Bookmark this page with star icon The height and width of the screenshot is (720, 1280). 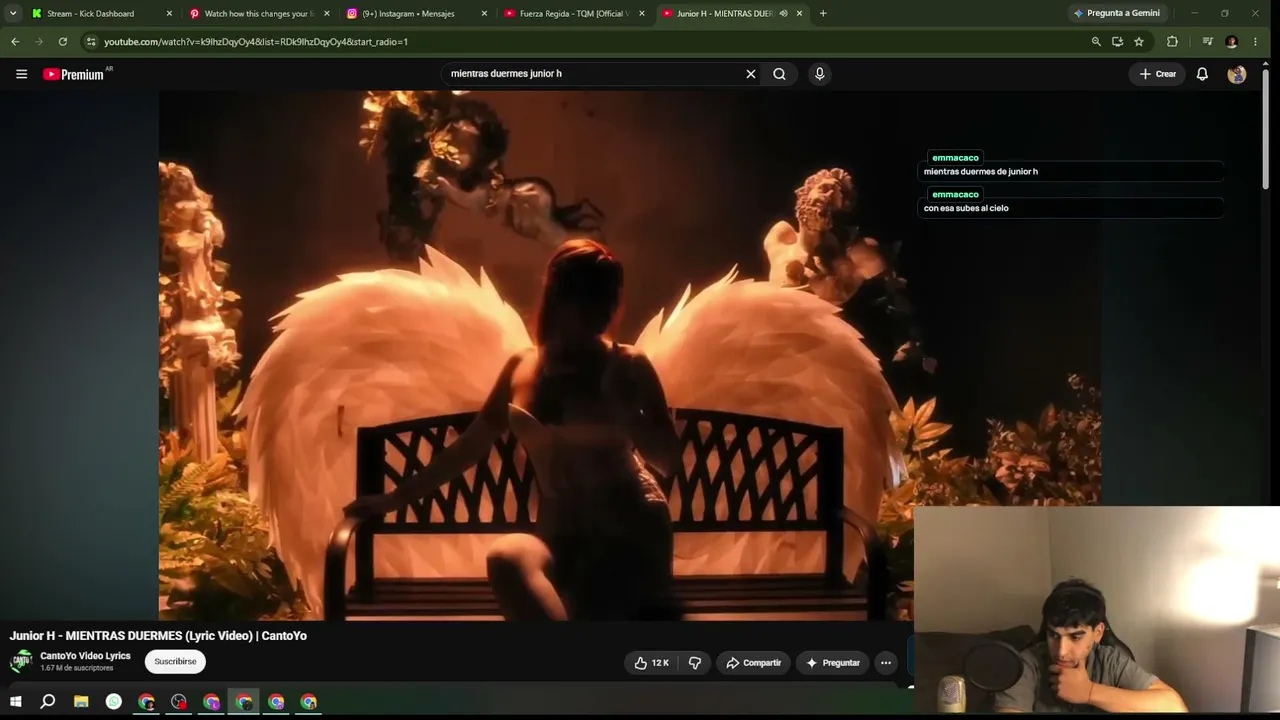pos(1139,42)
